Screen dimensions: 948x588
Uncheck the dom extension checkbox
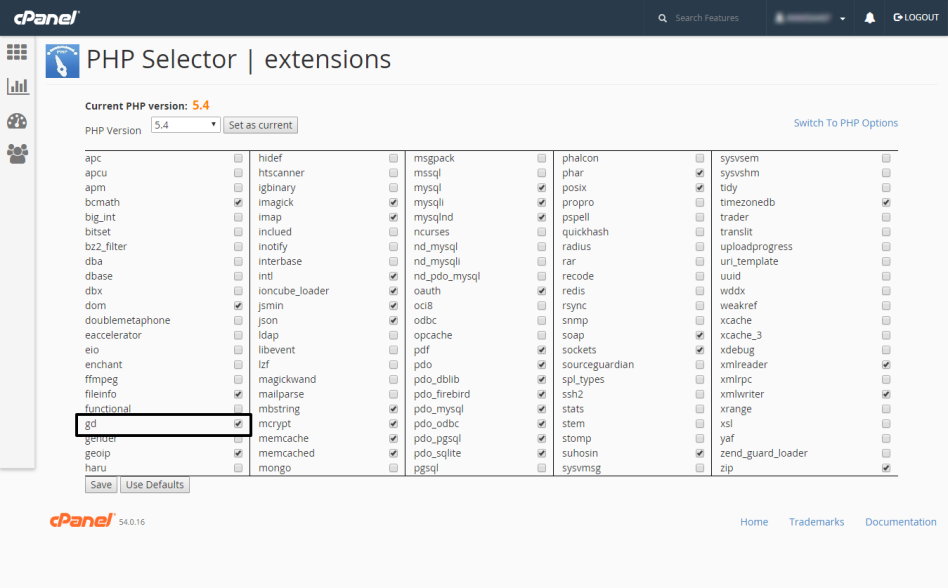click(x=238, y=306)
